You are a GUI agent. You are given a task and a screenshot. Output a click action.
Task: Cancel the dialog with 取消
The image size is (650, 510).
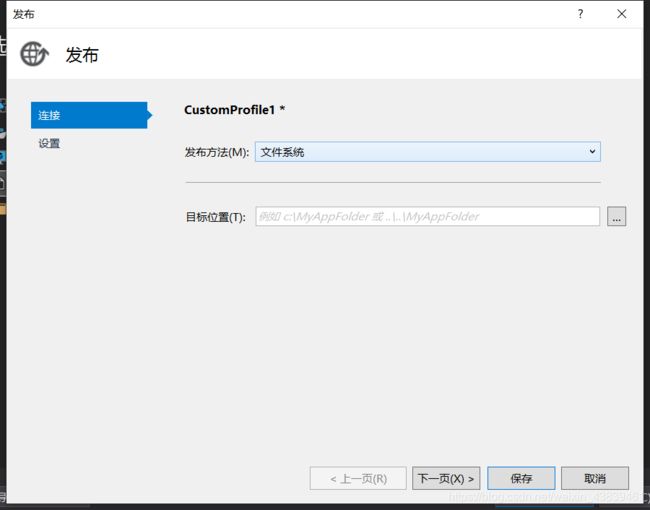tap(595, 478)
